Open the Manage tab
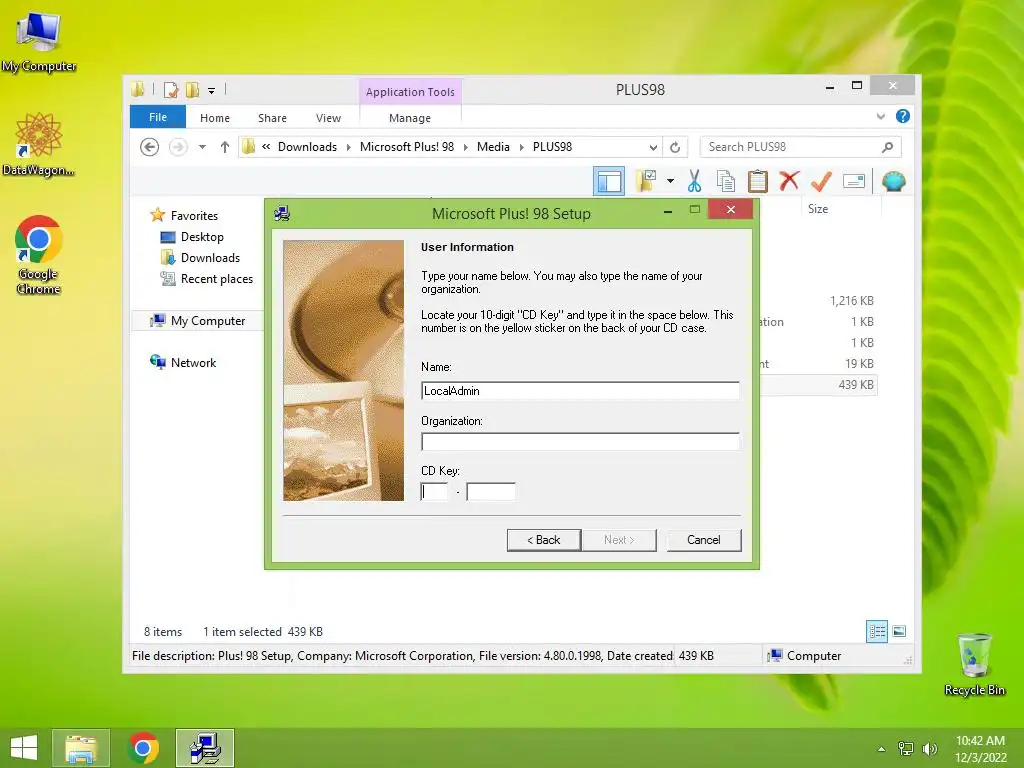The height and width of the screenshot is (768, 1024). click(x=409, y=118)
